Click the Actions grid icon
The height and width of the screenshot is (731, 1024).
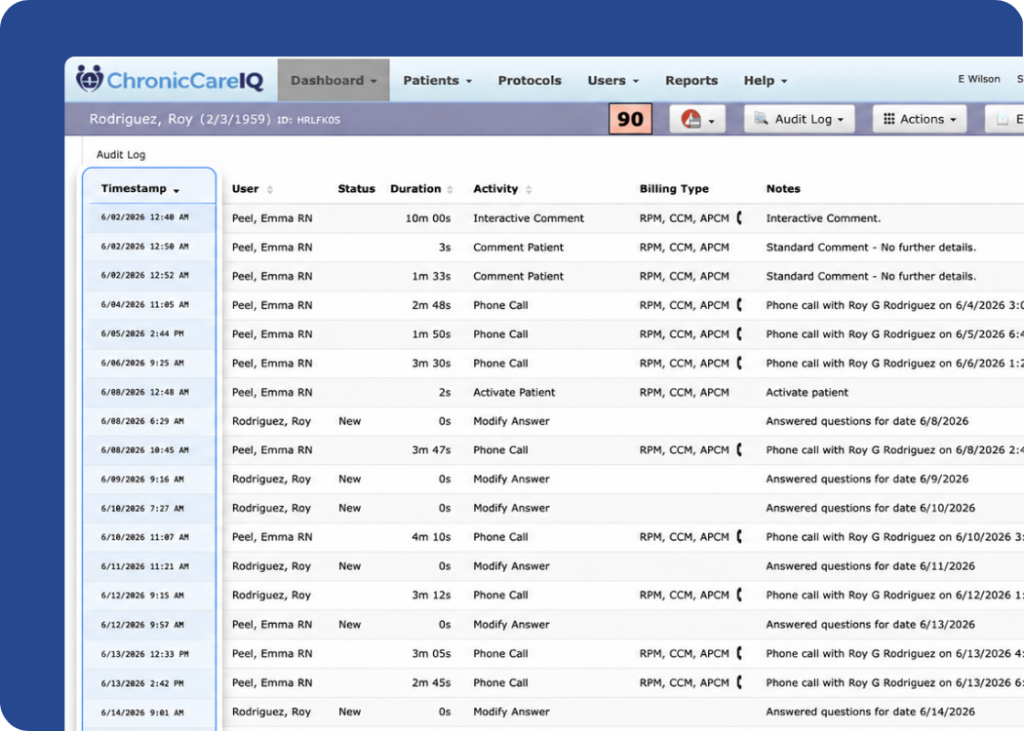click(889, 119)
